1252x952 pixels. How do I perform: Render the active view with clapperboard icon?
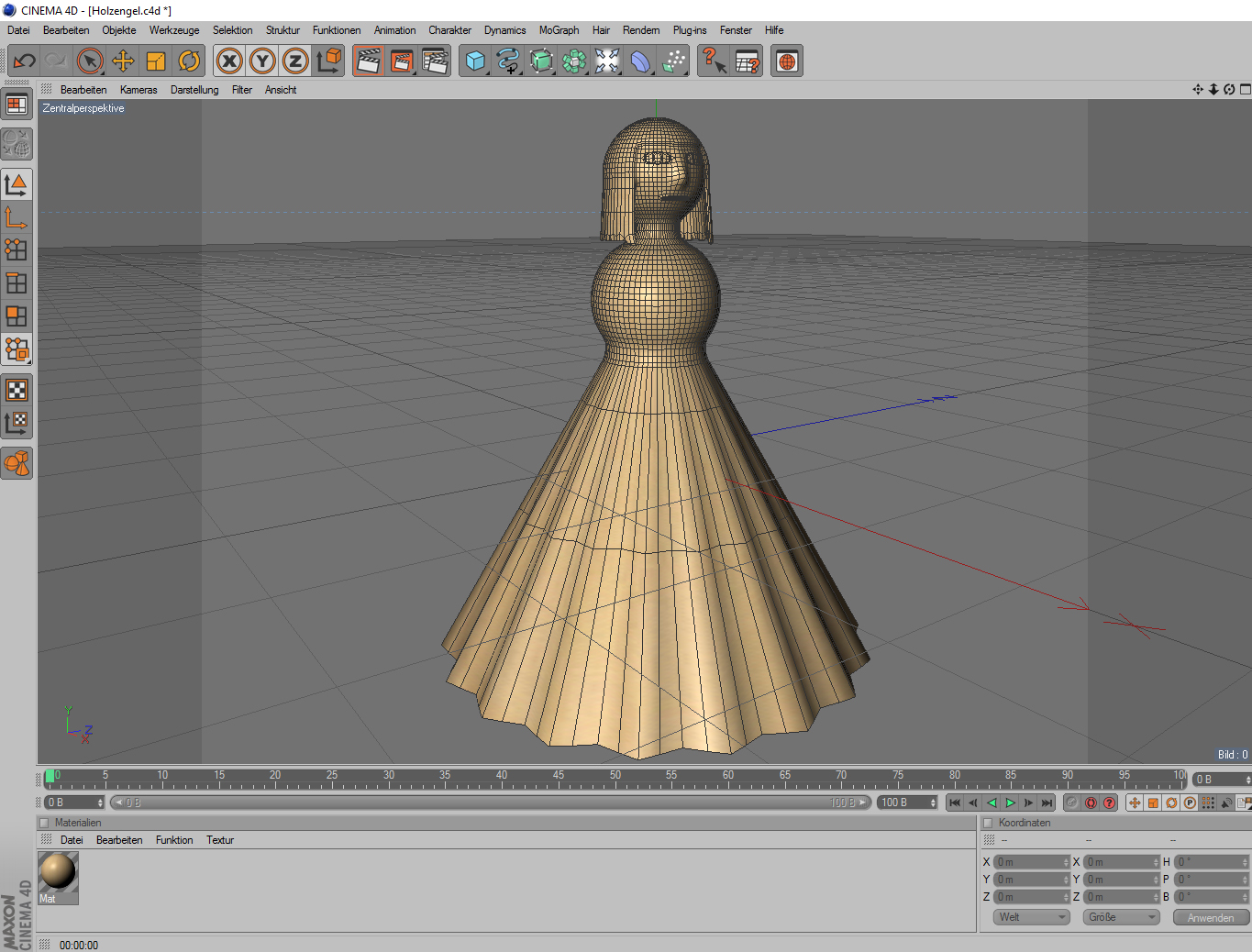tap(368, 61)
